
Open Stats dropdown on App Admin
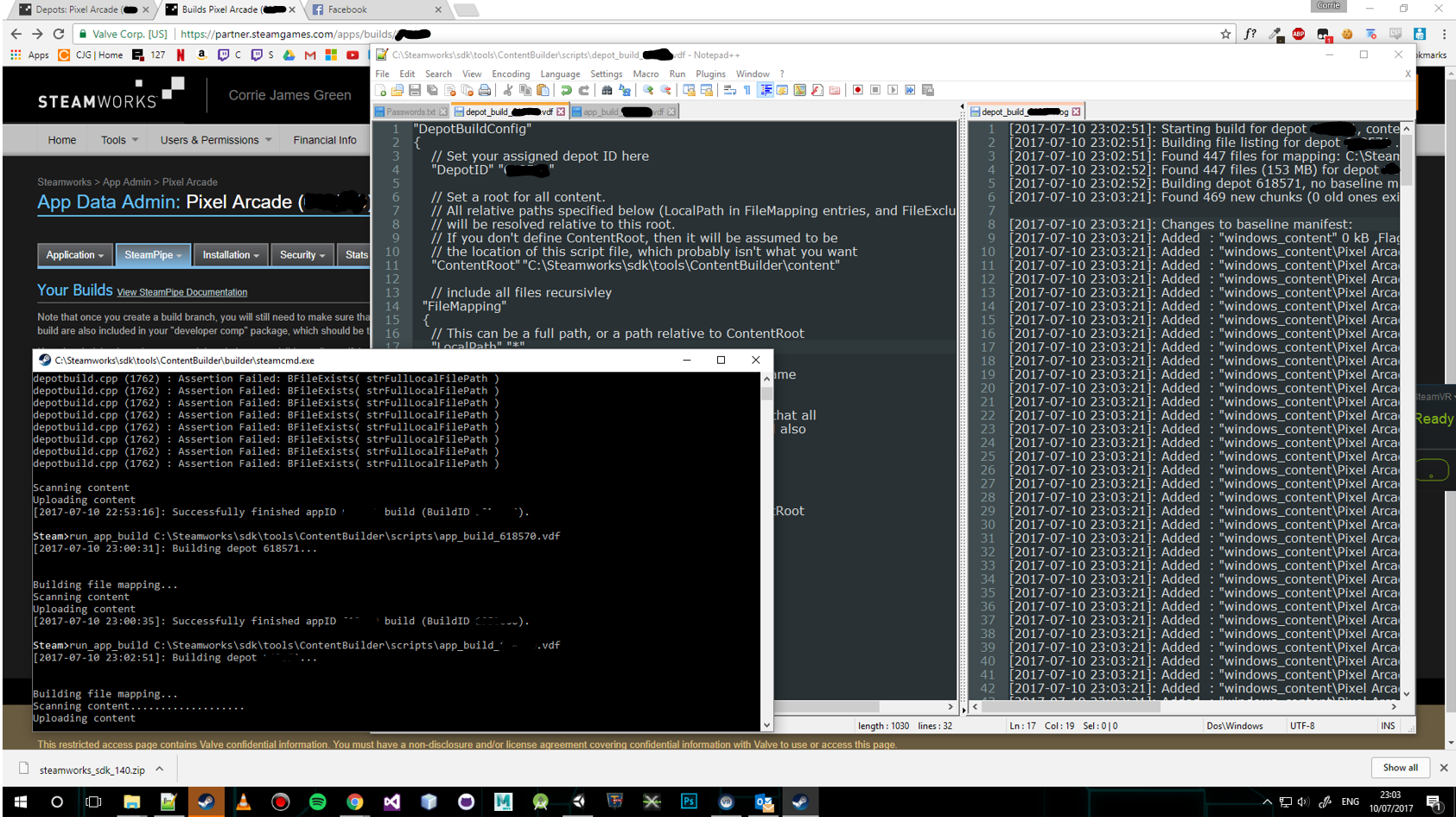click(355, 255)
